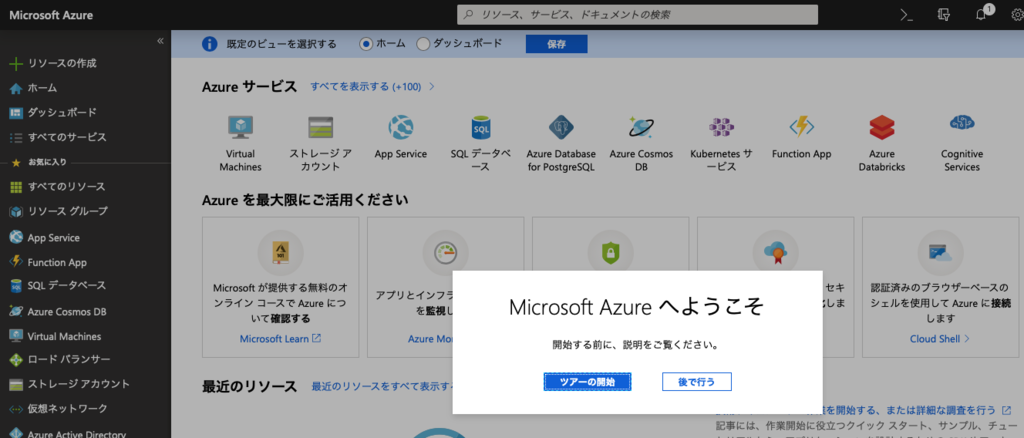Open Virtual Machines service icon
Image resolution: width=1024 pixels, height=438 pixels.
[240, 128]
